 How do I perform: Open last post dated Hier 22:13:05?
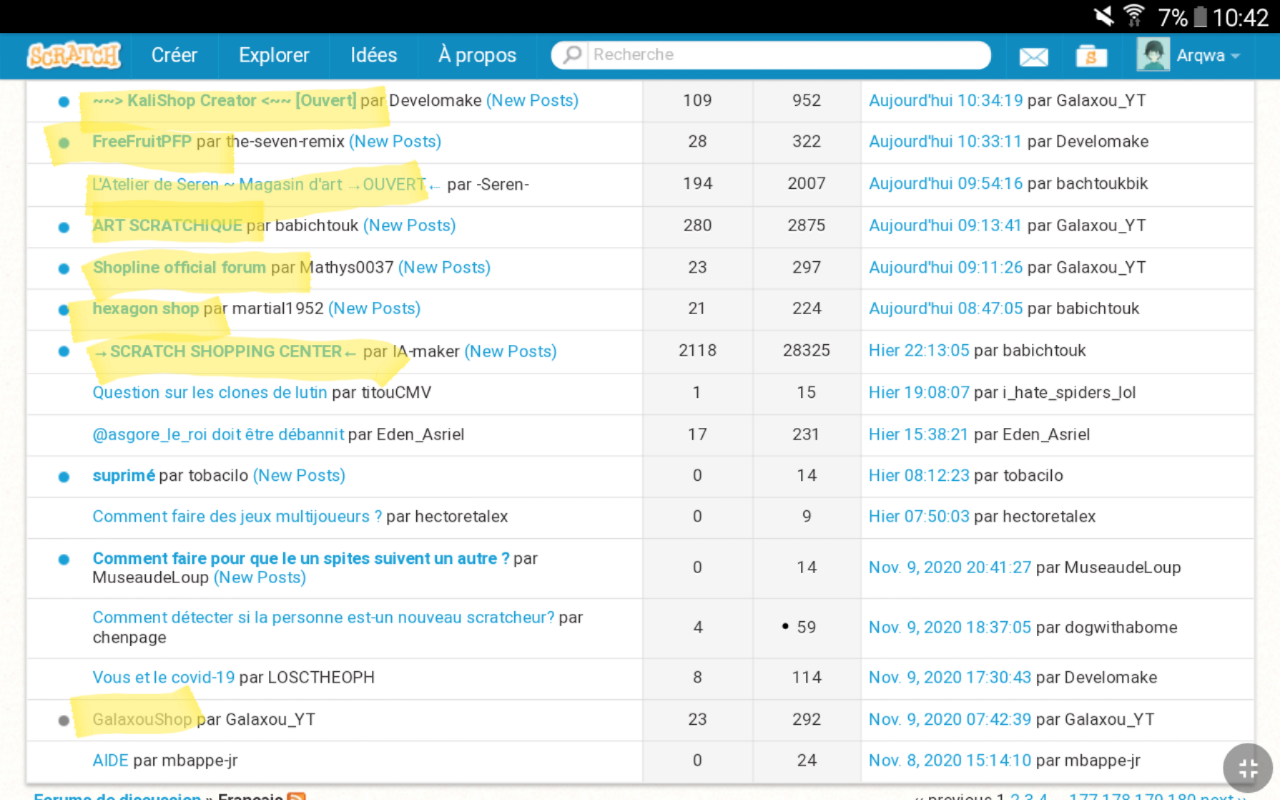click(x=918, y=350)
